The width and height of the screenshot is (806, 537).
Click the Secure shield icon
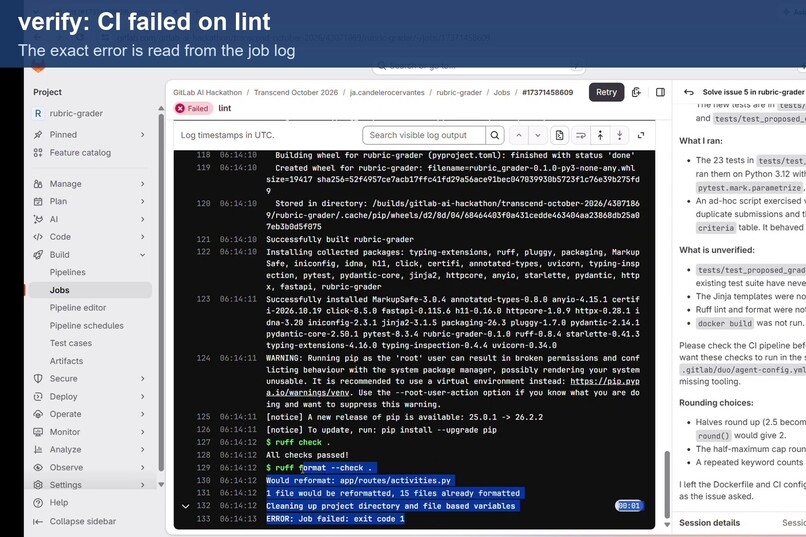(x=38, y=379)
